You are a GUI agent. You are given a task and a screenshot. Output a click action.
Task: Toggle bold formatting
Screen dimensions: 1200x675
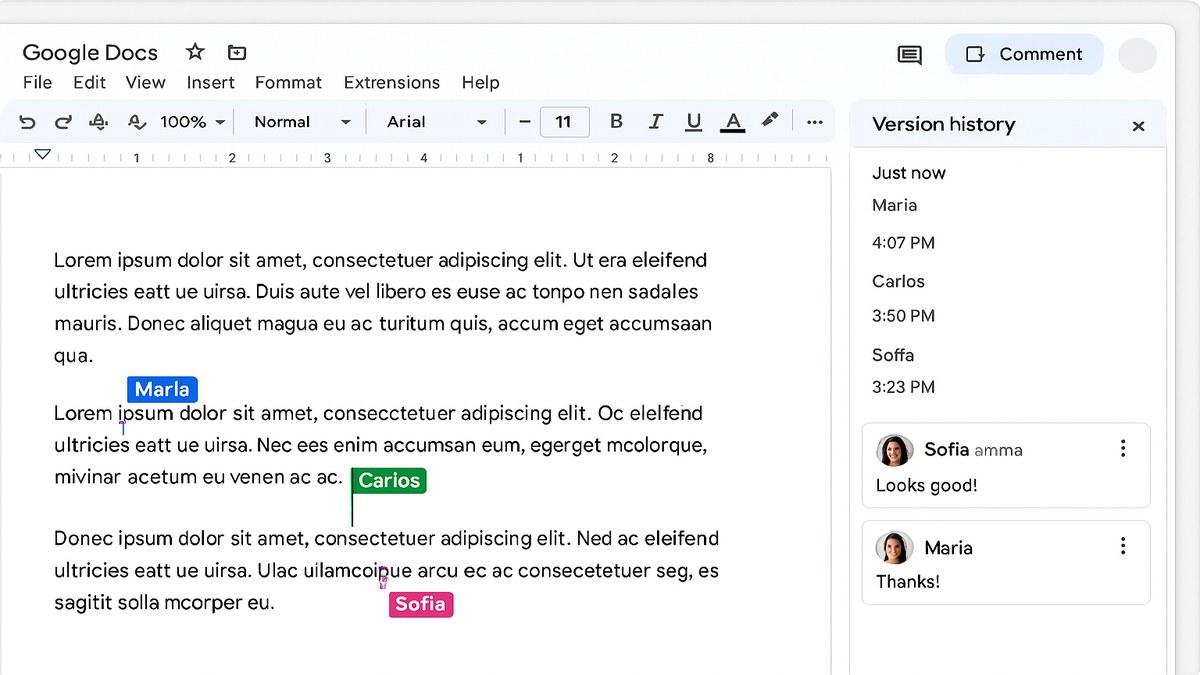[616, 121]
